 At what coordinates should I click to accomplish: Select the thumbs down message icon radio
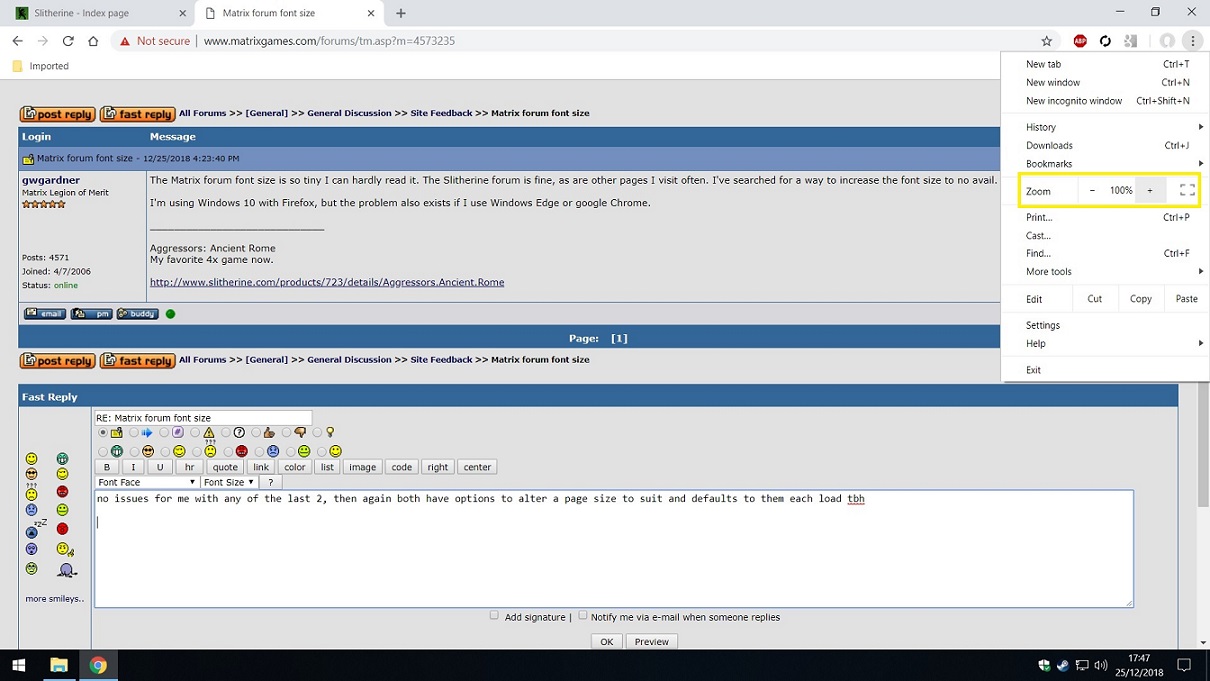[x=287, y=433]
